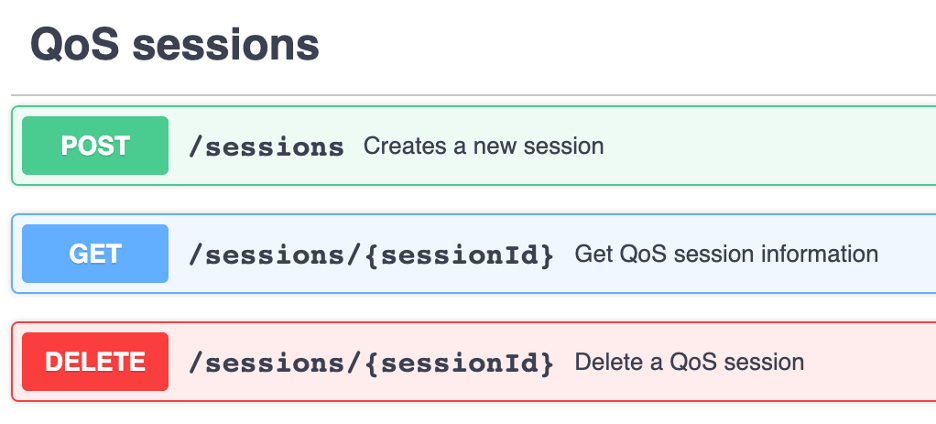Open the /sessions/{sessionId} path in DELETE row
The width and height of the screenshot is (936, 424).
[370, 362]
